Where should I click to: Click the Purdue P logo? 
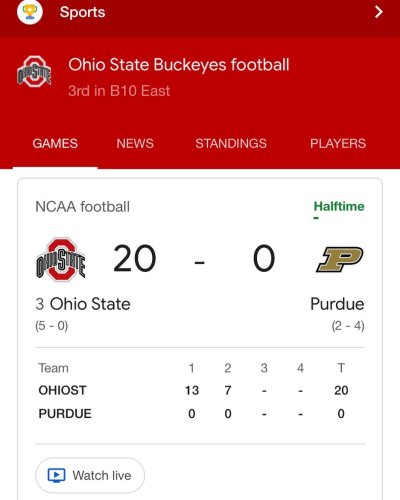(340, 259)
